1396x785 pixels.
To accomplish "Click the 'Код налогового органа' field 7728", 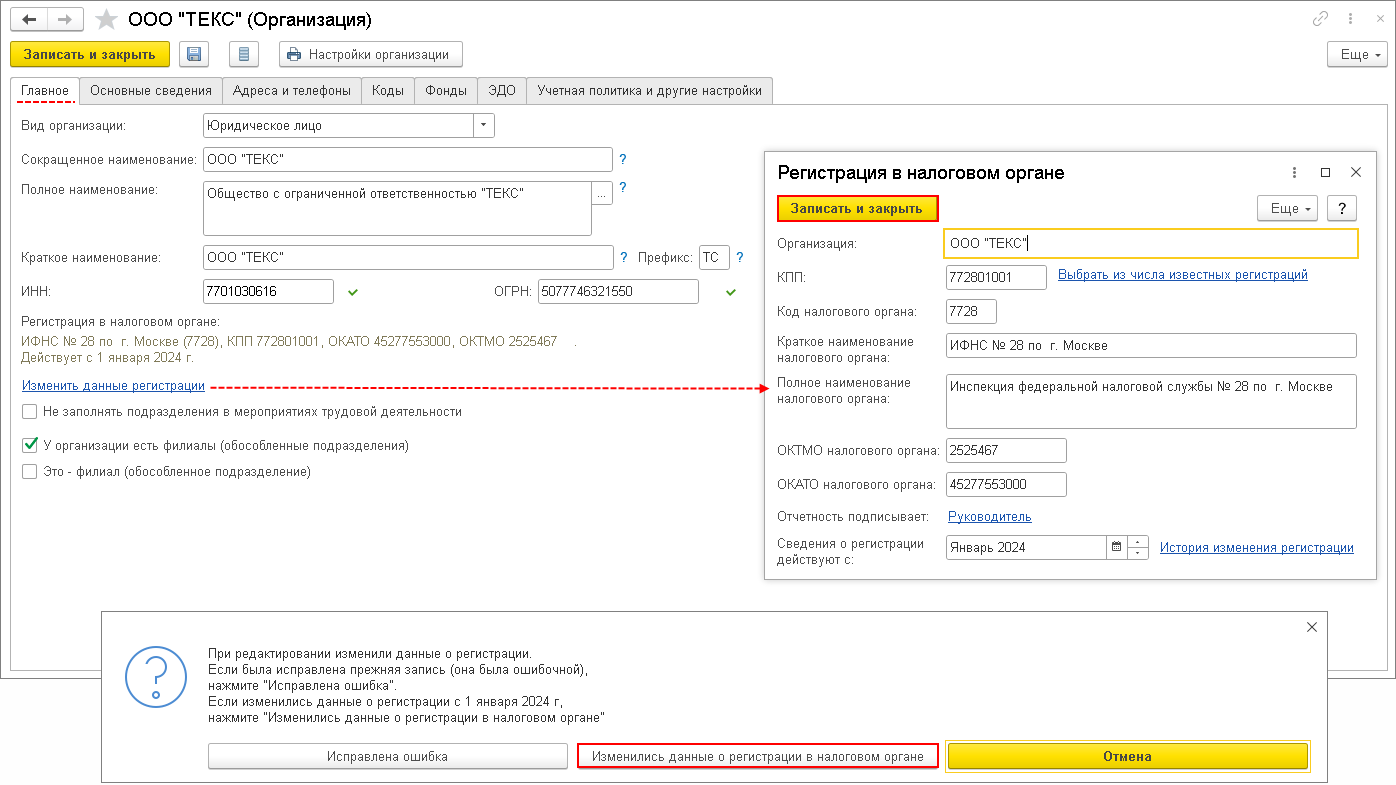I will 971,311.
